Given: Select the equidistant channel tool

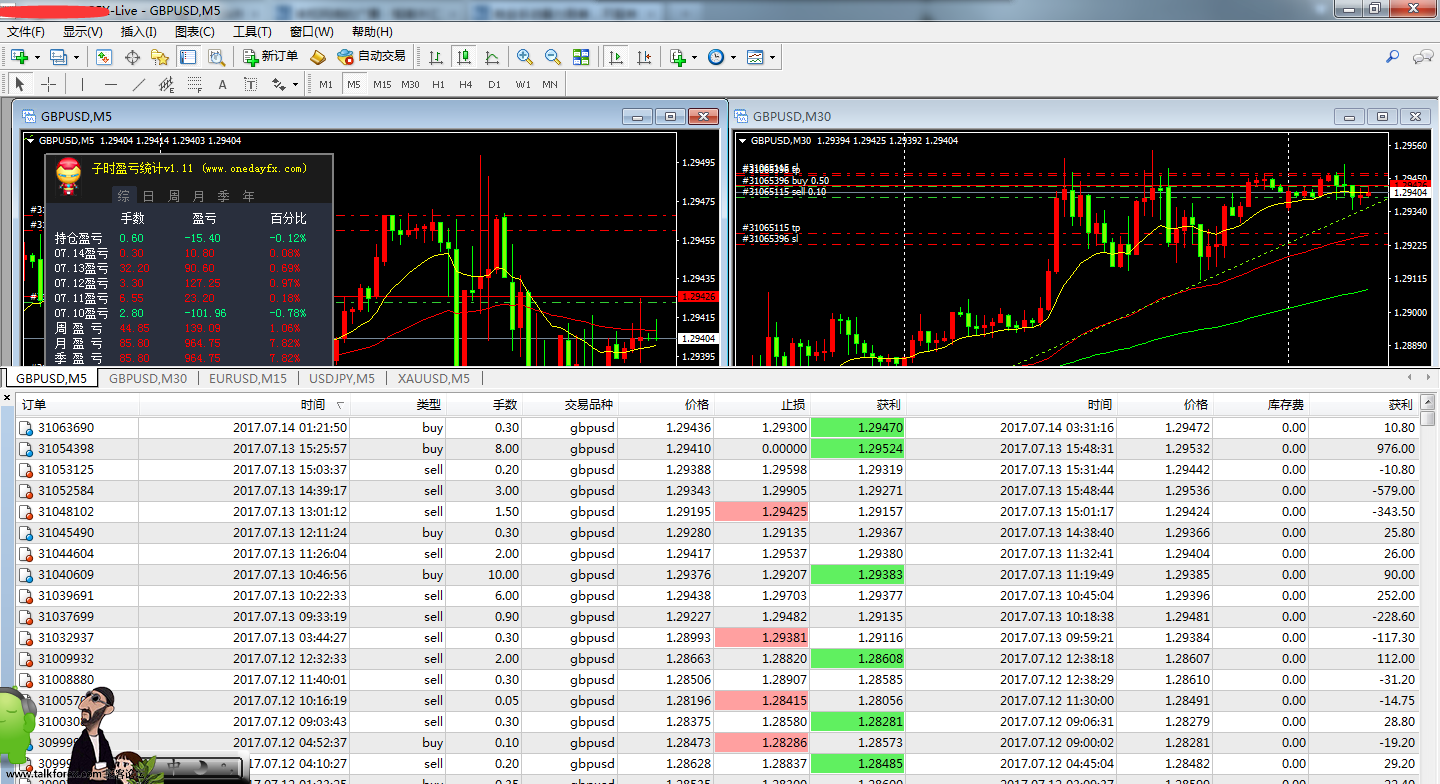Looking at the screenshot, I should click(x=166, y=85).
